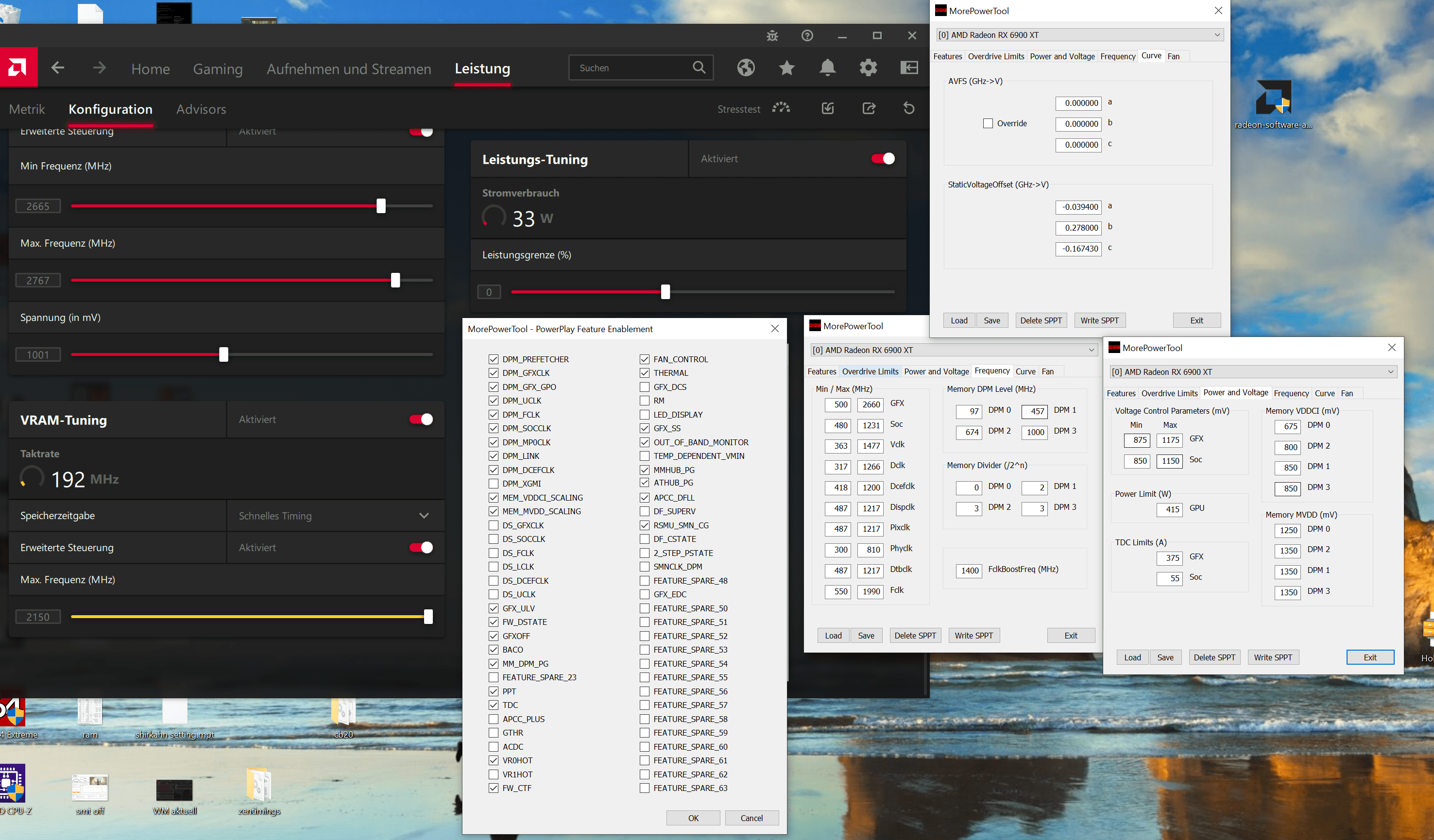Switch to the Metrik subtab
Viewport: 1434px width, 840px height.
(27, 109)
